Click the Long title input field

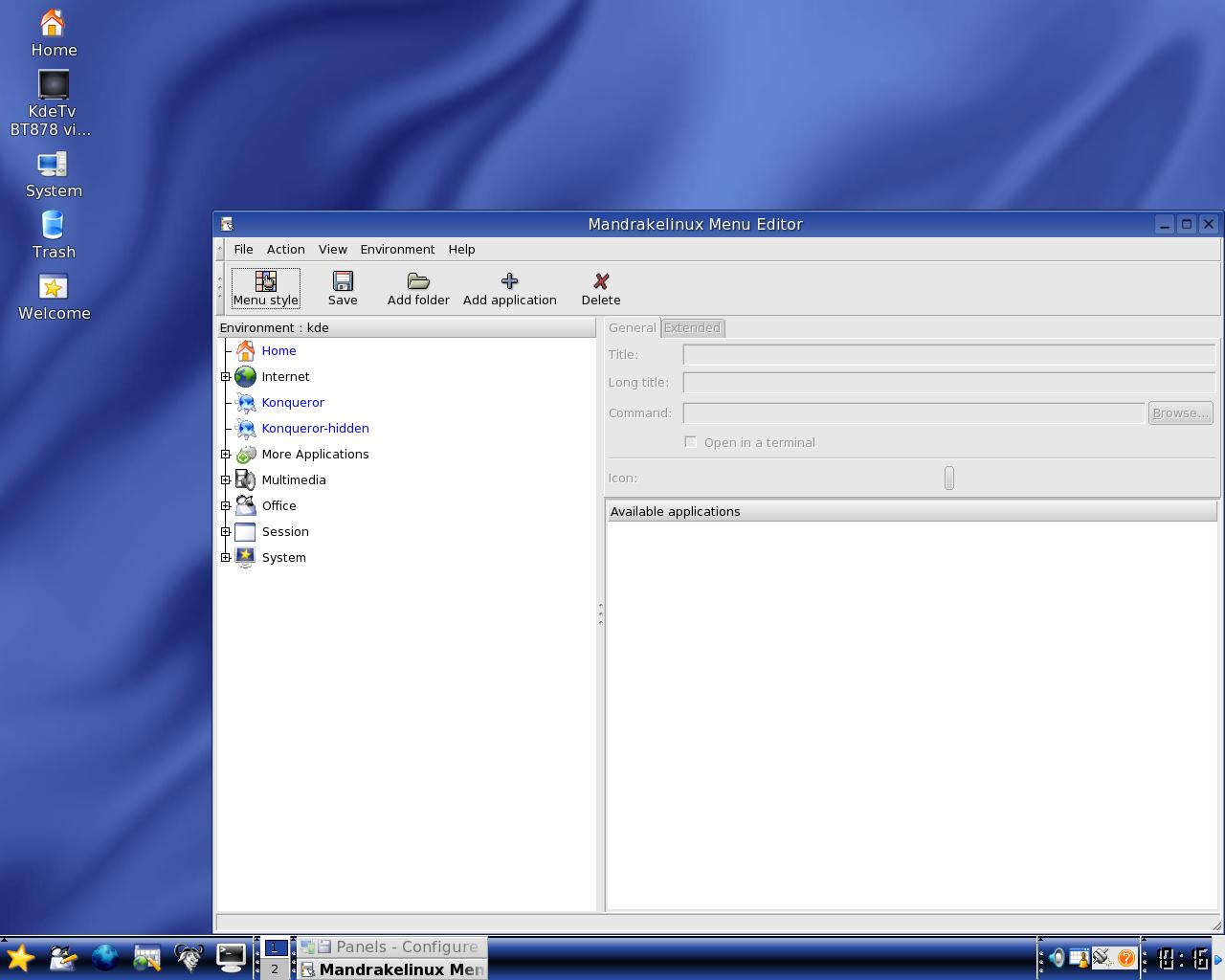point(948,382)
